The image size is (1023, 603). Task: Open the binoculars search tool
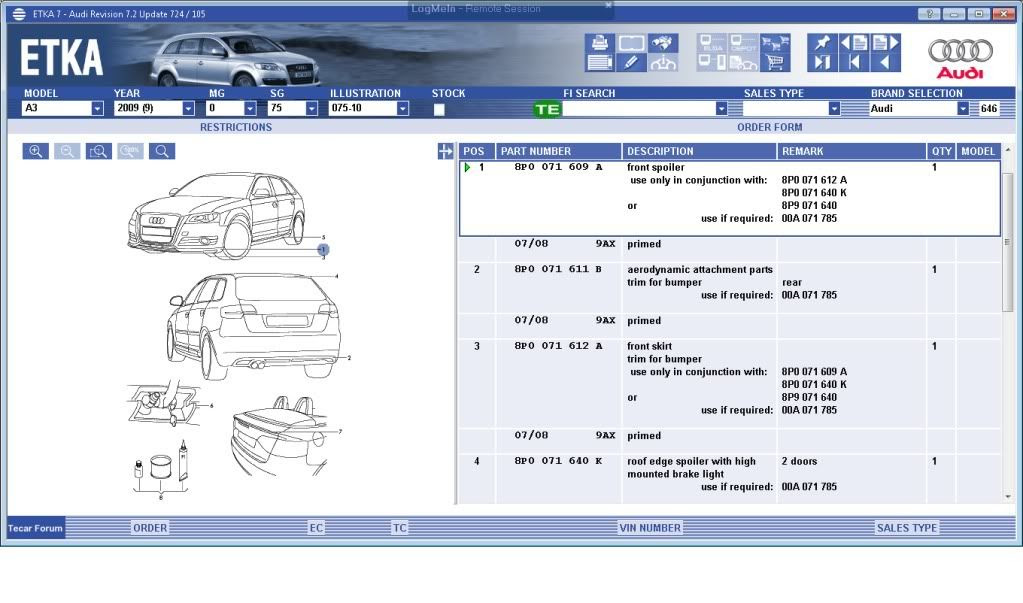click(663, 43)
